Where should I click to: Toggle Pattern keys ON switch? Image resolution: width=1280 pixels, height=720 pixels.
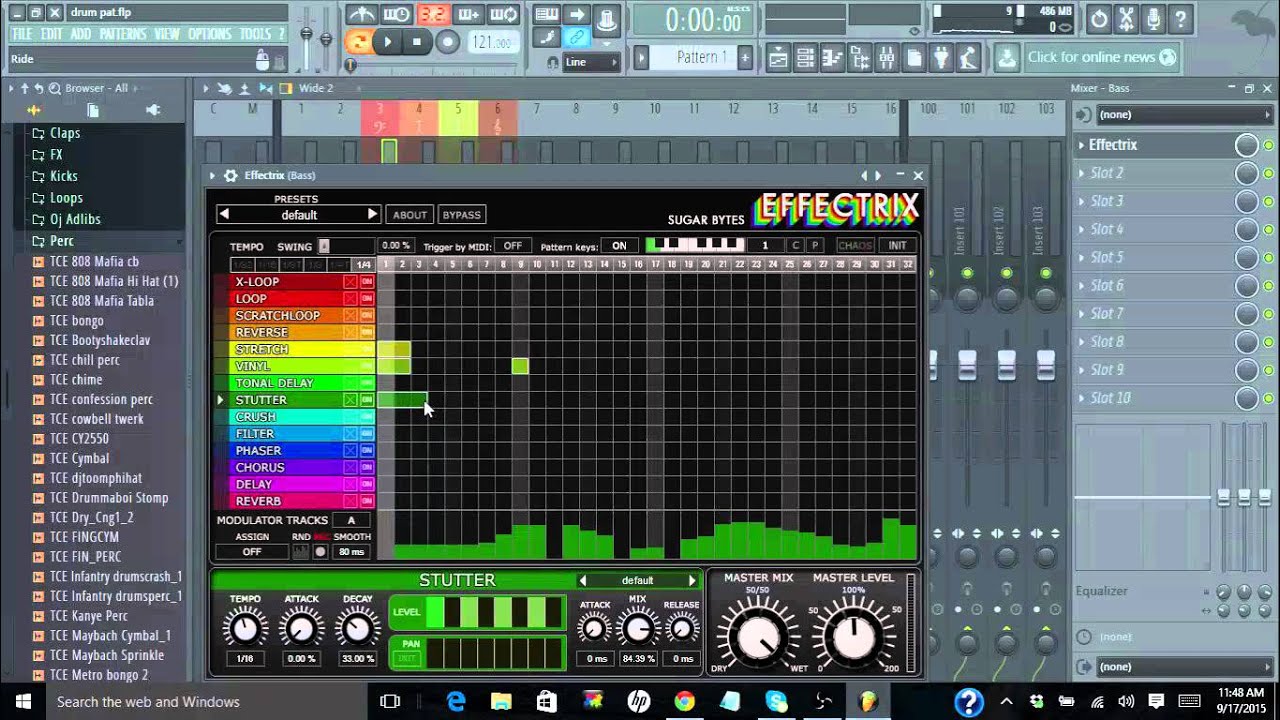619,246
